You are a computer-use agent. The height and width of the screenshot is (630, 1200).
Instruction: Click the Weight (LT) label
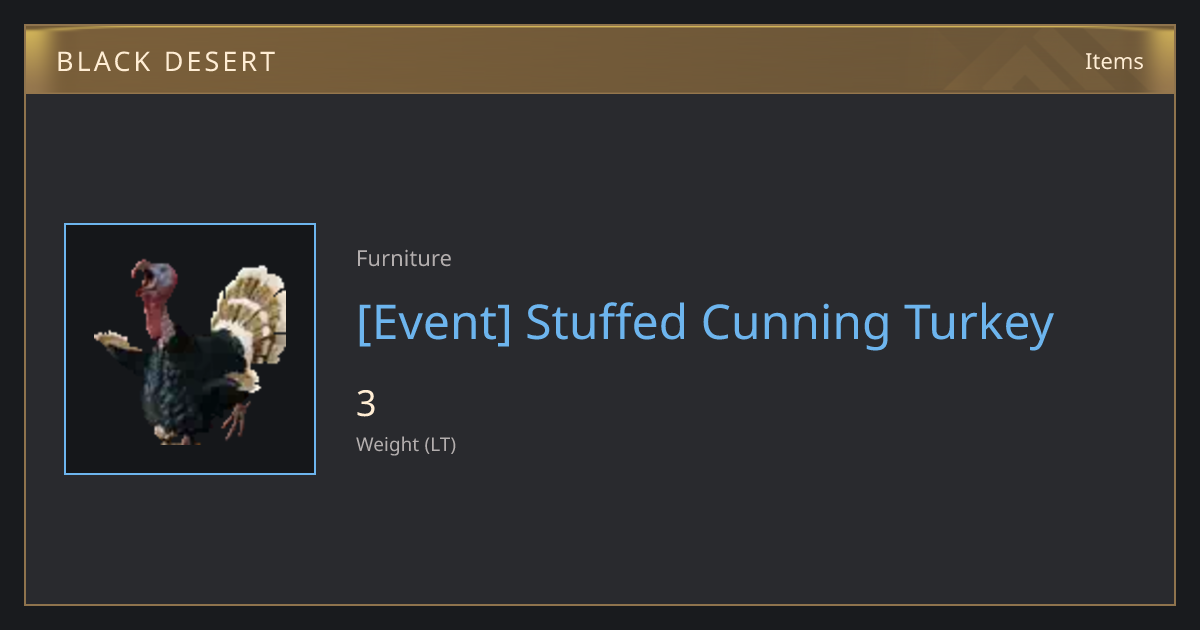pos(406,444)
